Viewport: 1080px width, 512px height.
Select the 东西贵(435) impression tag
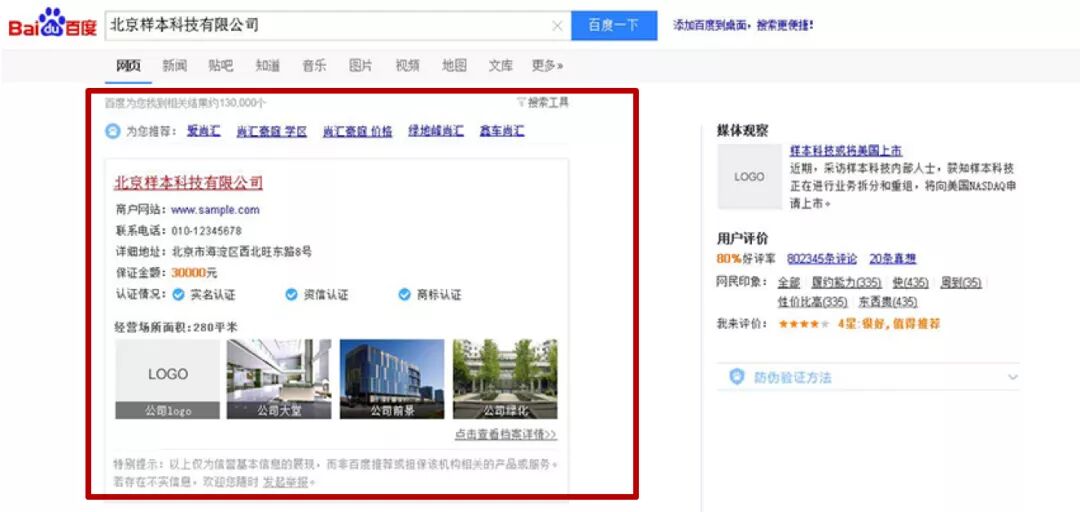(x=888, y=302)
